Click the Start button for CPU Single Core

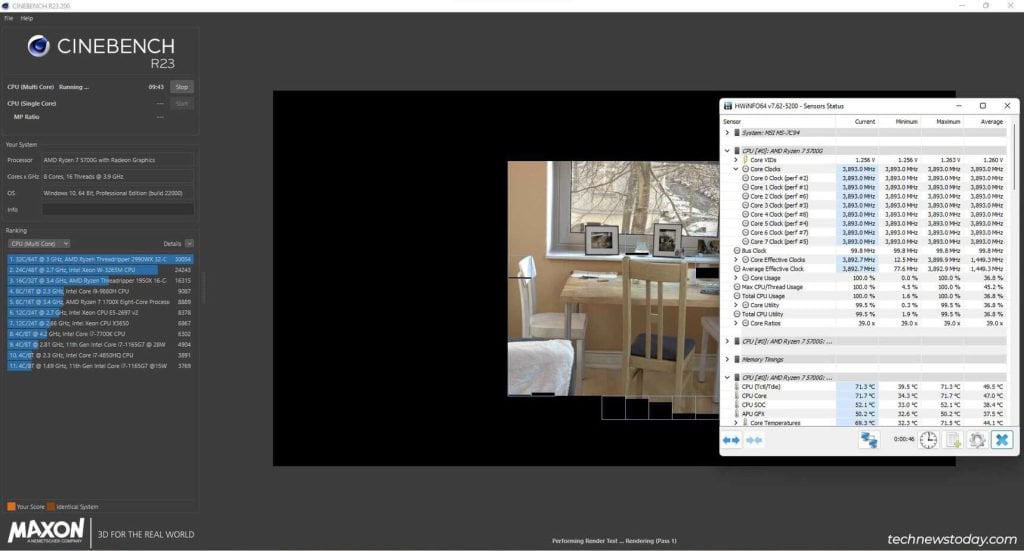click(182, 104)
